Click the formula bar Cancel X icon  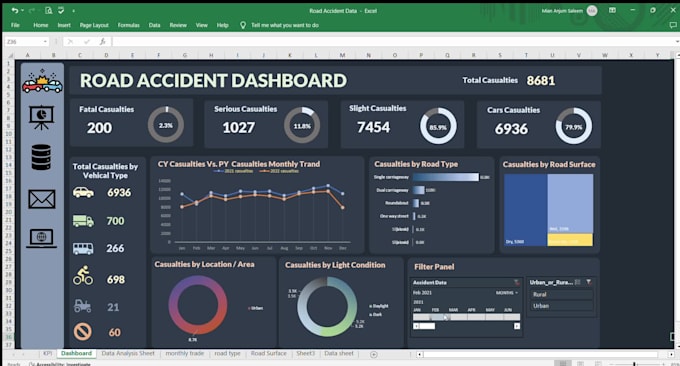(x=70, y=42)
